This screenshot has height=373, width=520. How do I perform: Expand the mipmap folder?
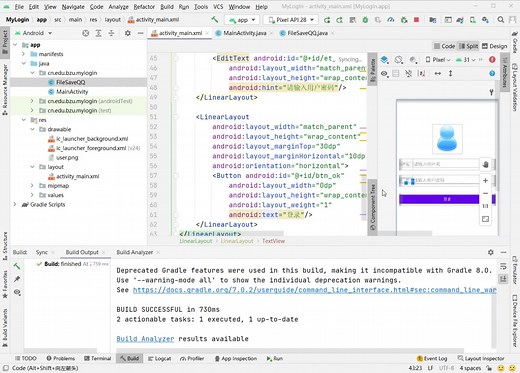[x=32, y=185]
